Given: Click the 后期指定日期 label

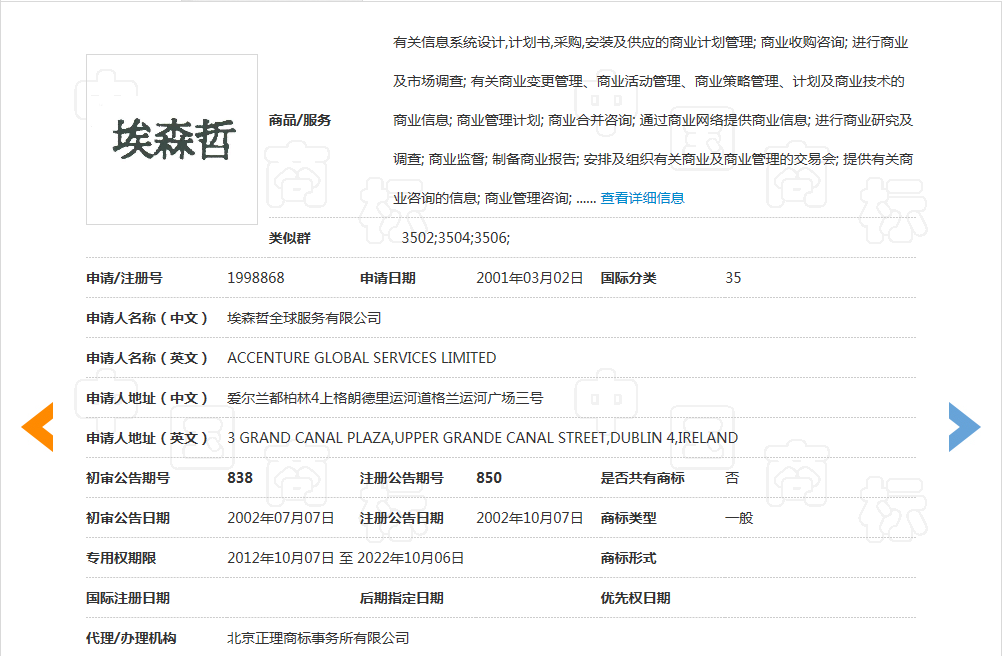Looking at the screenshot, I should tap(402, 598).
